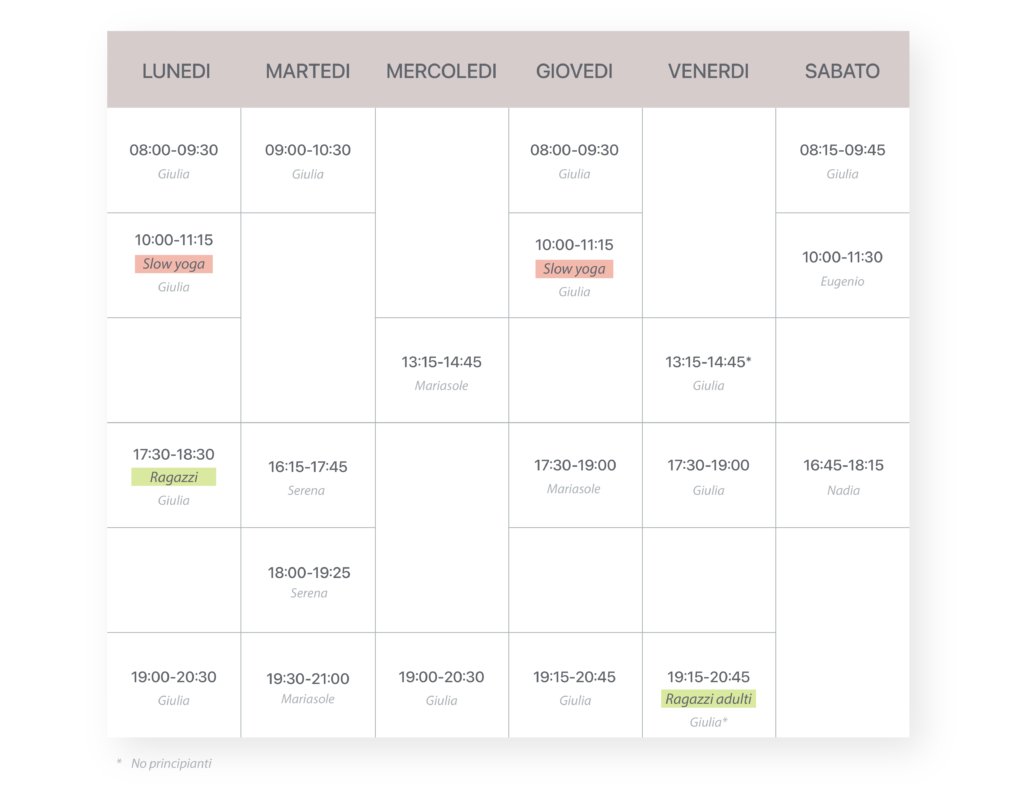Select the green Ragazzi label on Monday
Image resolution: width=1024 pixels, height=803 pixels.
point(173,477)
